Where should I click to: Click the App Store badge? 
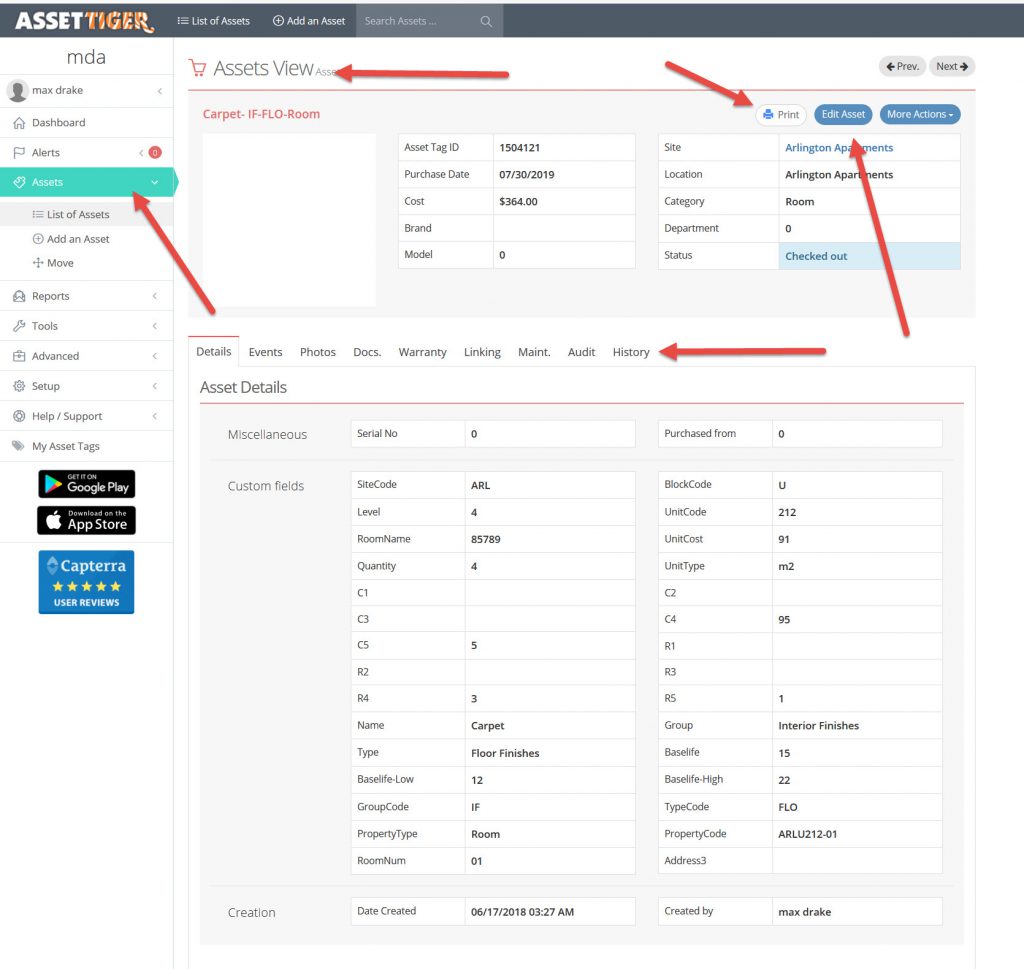(x=86, y=521)
